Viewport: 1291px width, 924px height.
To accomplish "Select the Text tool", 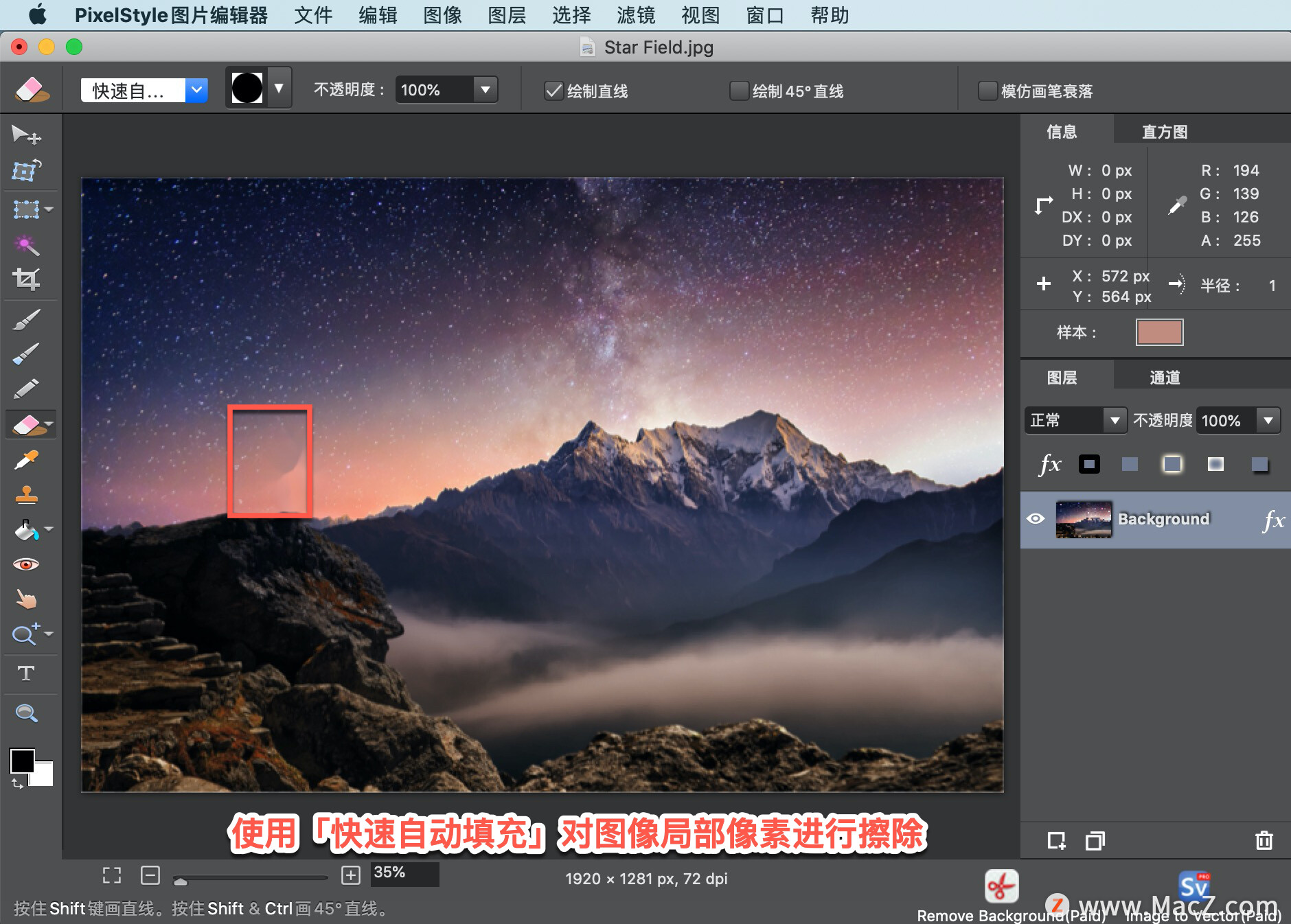I will pyautogui.click(x=26, y=673).
